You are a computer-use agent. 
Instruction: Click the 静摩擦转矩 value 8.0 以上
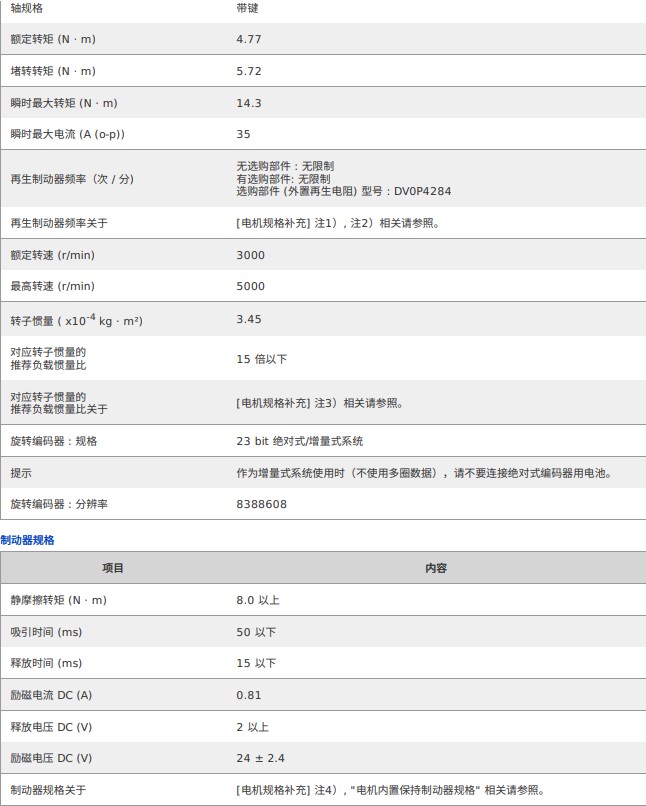(x=258, y=600)
